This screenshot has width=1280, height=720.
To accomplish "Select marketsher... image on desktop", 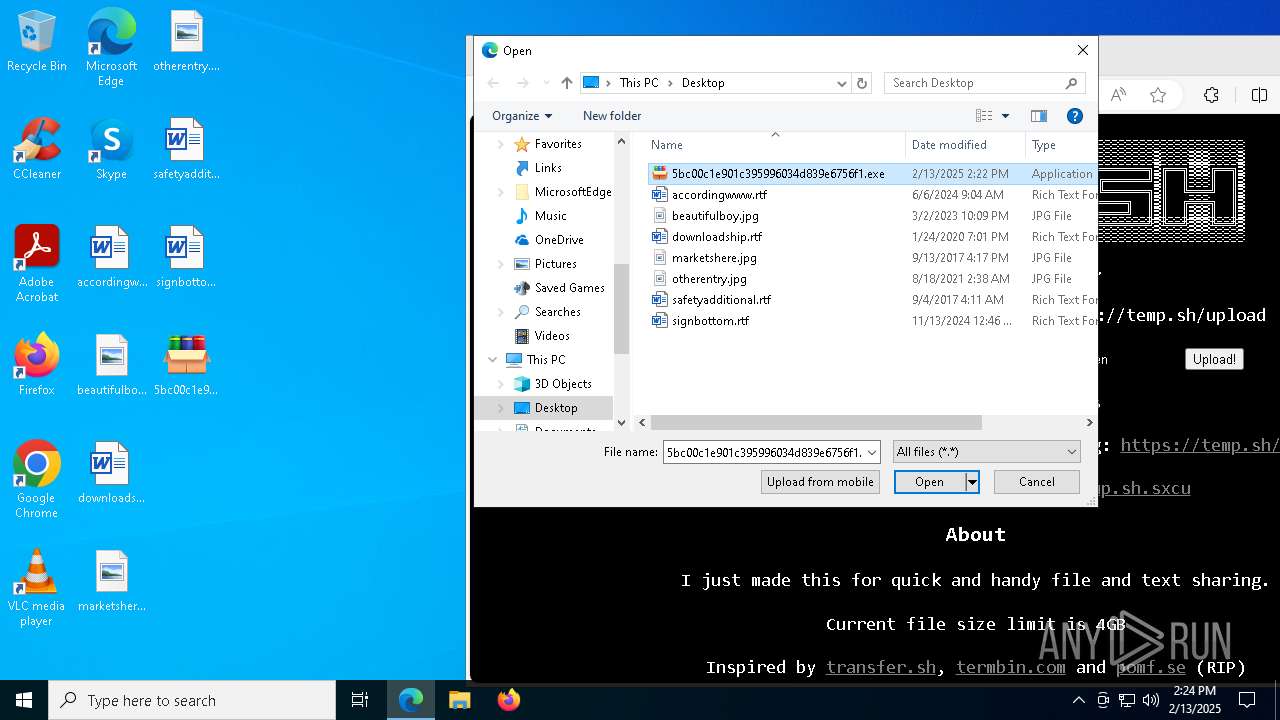I will tap(111, 581).
